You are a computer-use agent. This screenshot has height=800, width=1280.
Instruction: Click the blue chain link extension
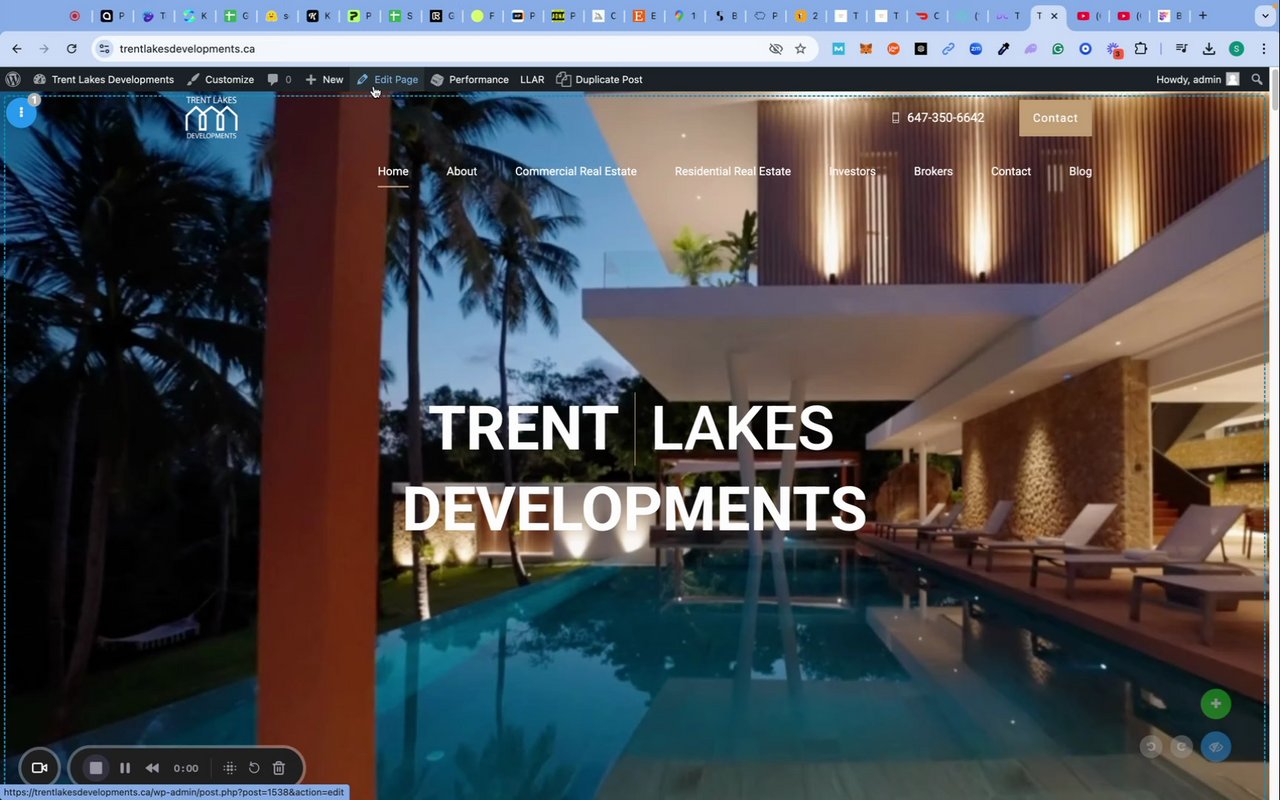pyautogui.click(x=948, y=48)
